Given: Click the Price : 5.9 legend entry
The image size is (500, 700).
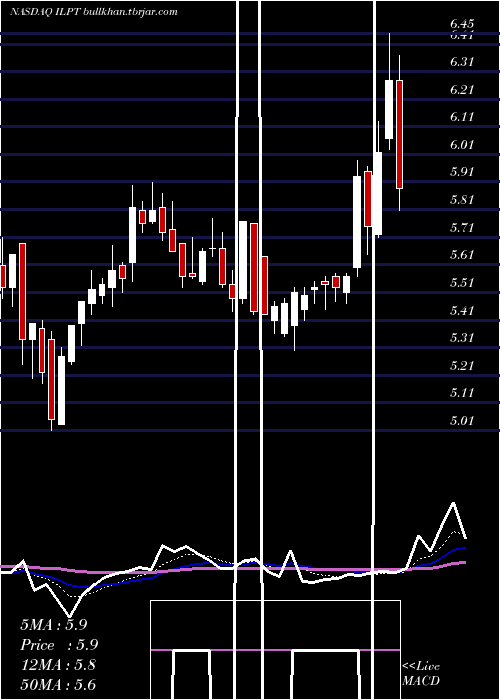Looking at the screenshot, I should click(x=59, y=645).
